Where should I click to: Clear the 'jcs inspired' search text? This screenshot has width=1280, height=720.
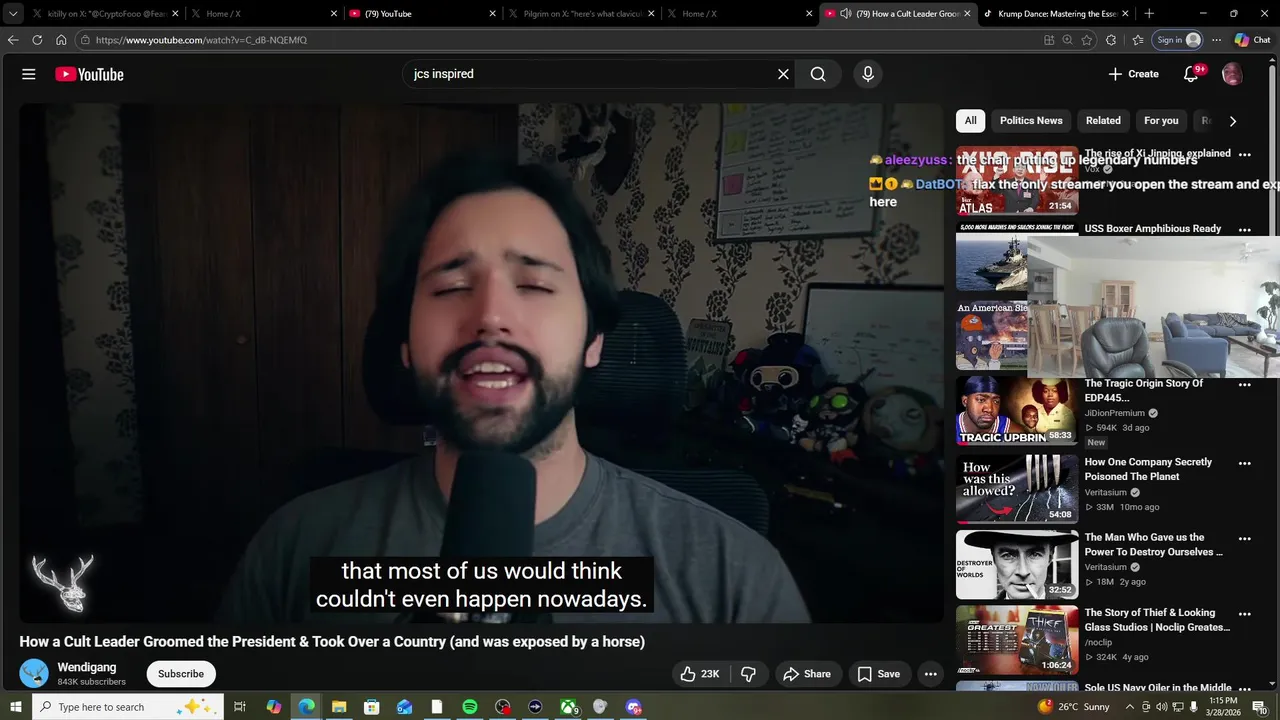point(783,74)
